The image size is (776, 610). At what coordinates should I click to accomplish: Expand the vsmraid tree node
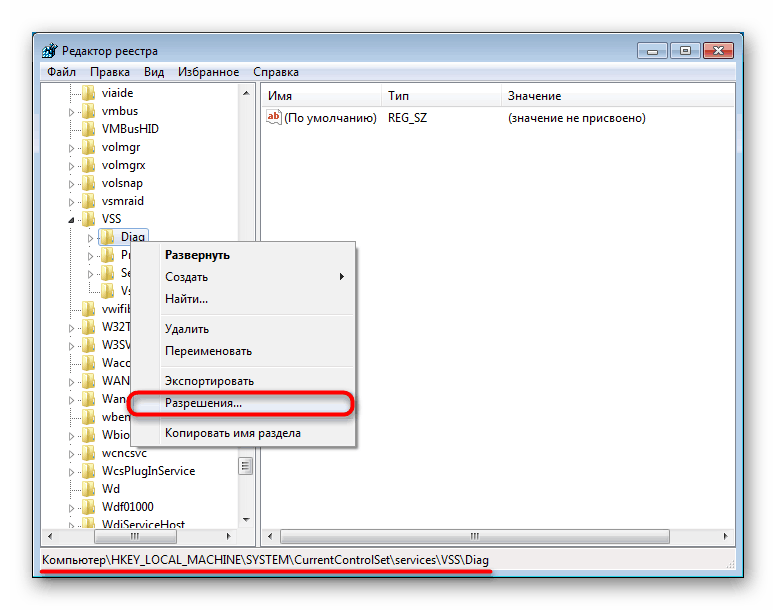point(71,202)
